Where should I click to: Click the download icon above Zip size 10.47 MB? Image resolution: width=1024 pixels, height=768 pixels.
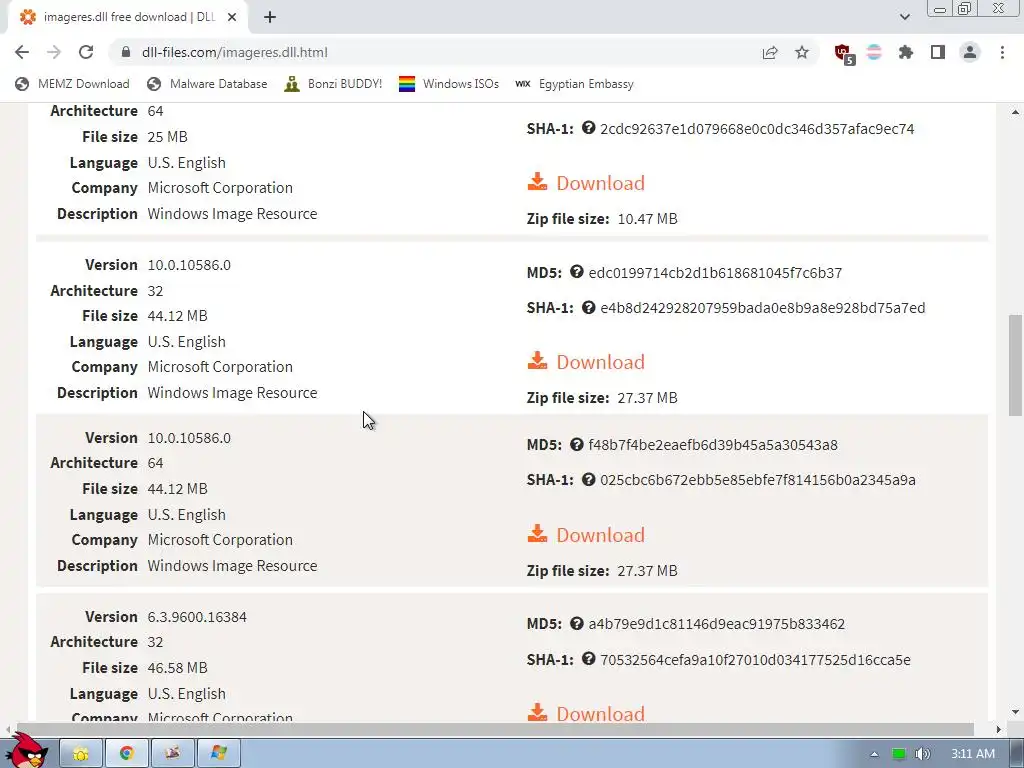click(x=537, y=182)
